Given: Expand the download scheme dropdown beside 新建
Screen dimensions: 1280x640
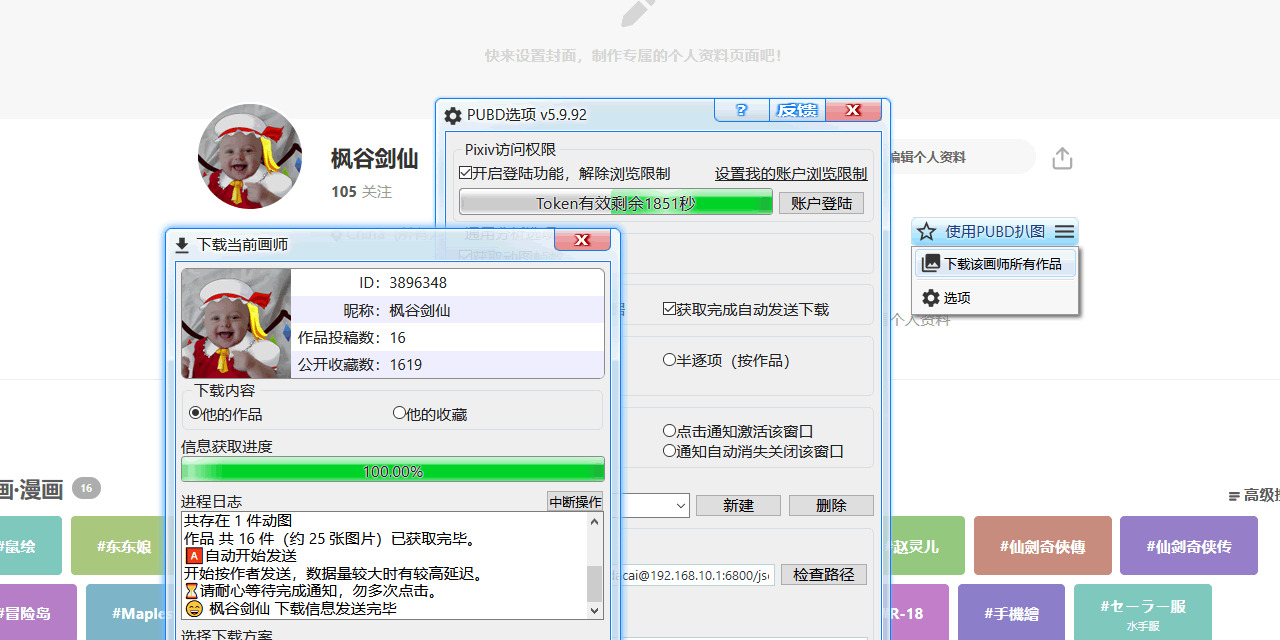Looking at the screenshot, I should pyautogui.click(x=680, y=506).
